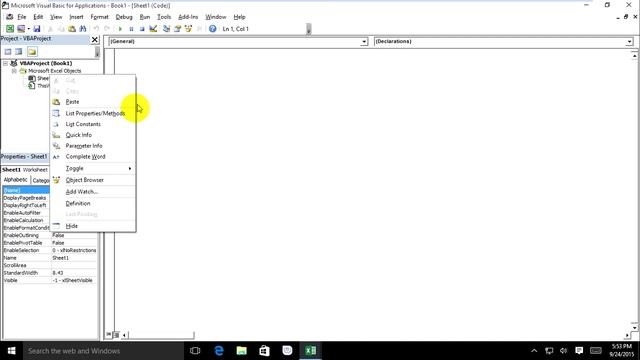Open Object Browser from the toolbar icon
Screen dimensions: 640x360
point(188,29)
